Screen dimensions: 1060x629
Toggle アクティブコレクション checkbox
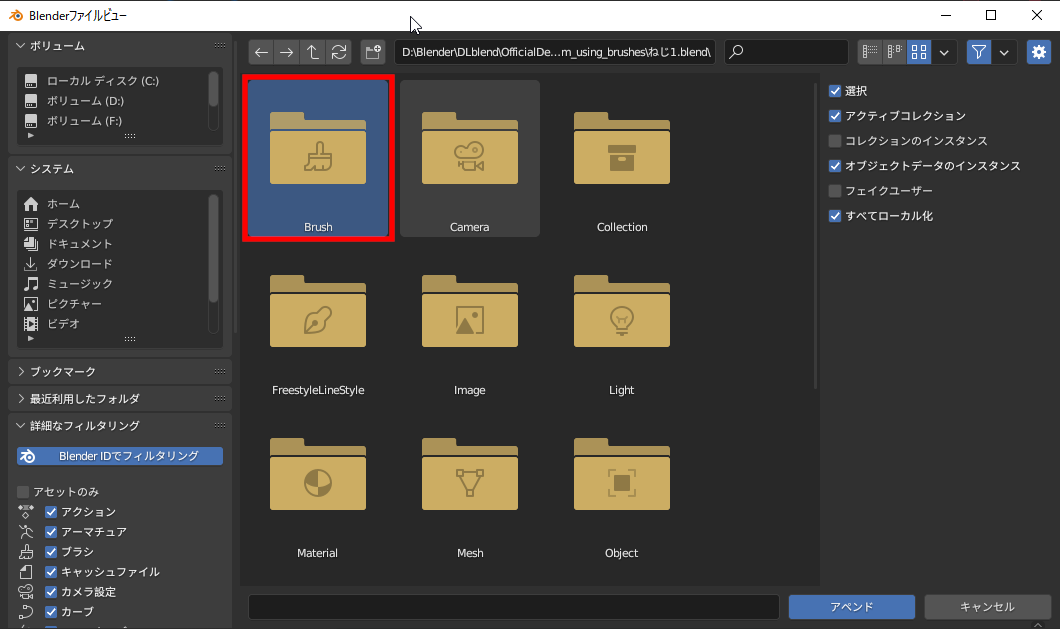click(x=835, y=116)
